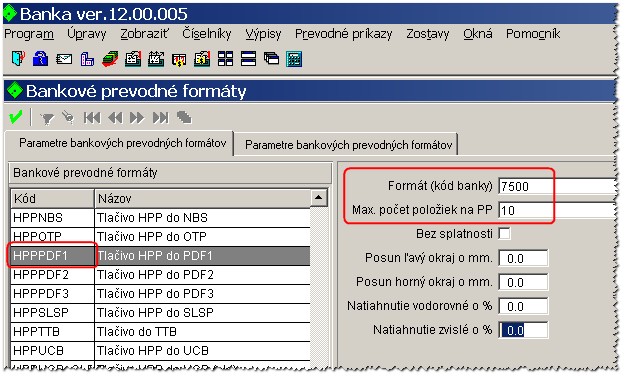Click the Max. počet položiek na PP field
The width and height of the screenshot is (628, 380).
click(557, 210)
